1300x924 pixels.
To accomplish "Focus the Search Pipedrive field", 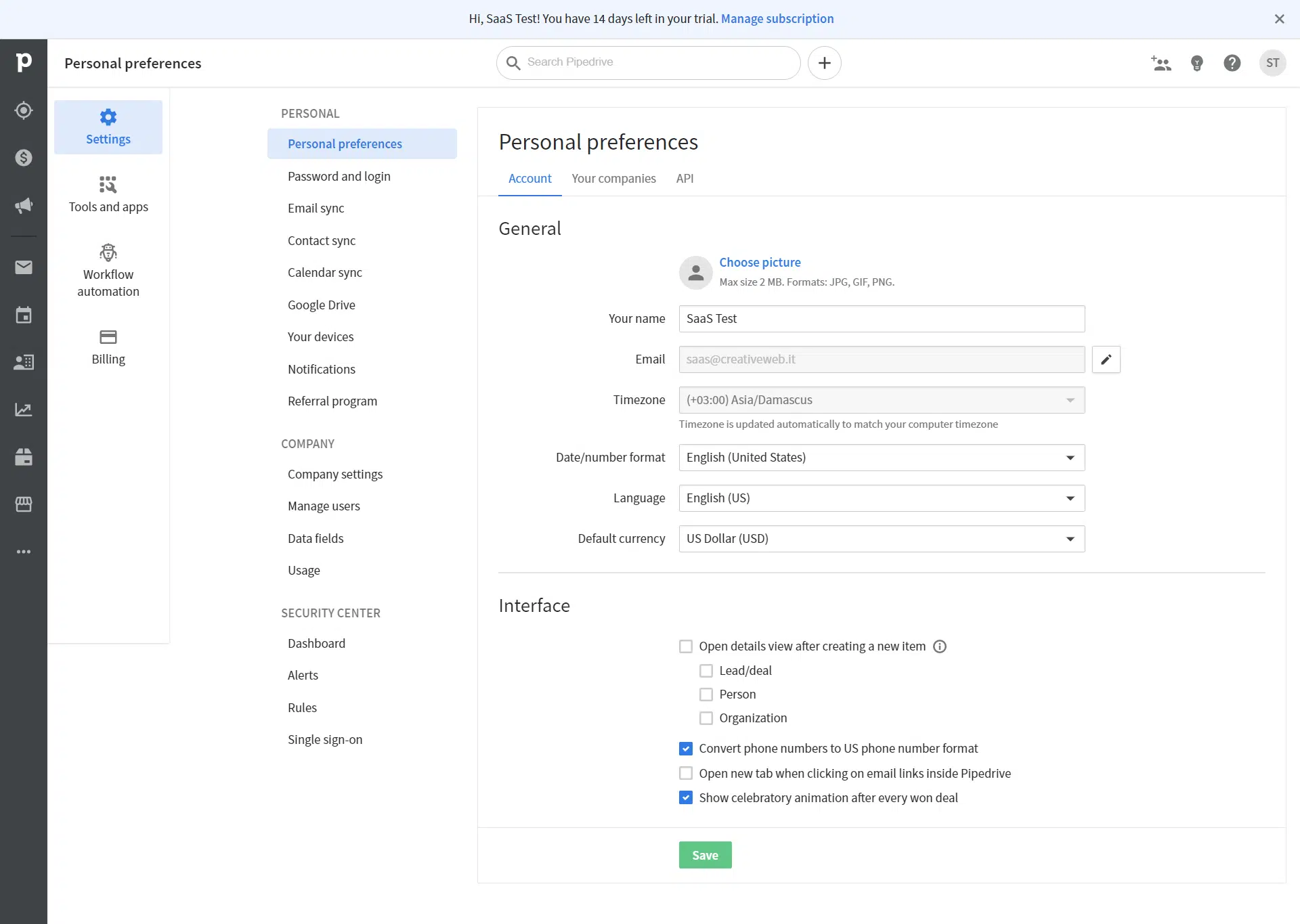I will [x=648, y=63].
